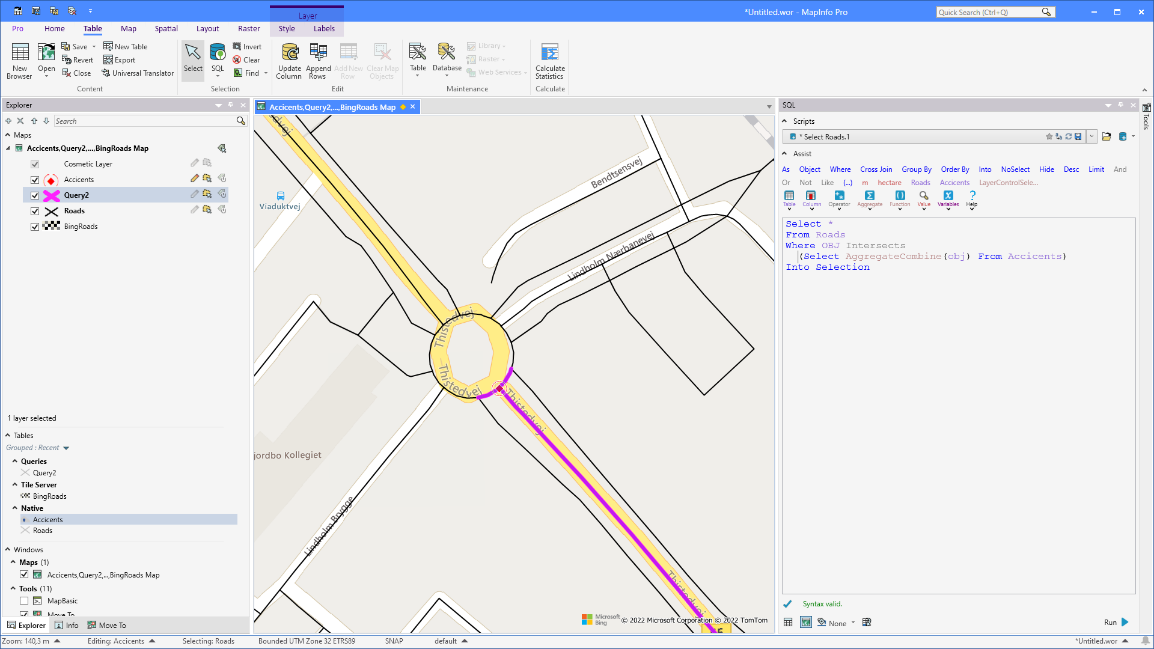Toggle visibility of the Accidents layer
The height and width of the screenshot is (649, 1154).
(x=37, y=178)
